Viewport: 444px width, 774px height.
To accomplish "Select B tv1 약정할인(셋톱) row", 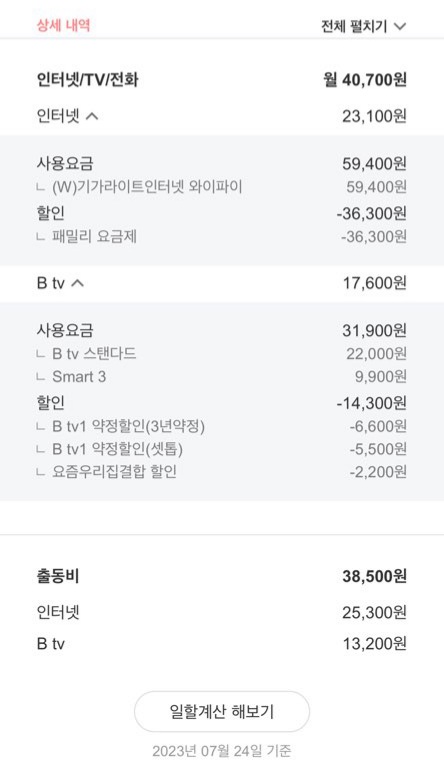I will pyautogui.click(x=222, y=449).
